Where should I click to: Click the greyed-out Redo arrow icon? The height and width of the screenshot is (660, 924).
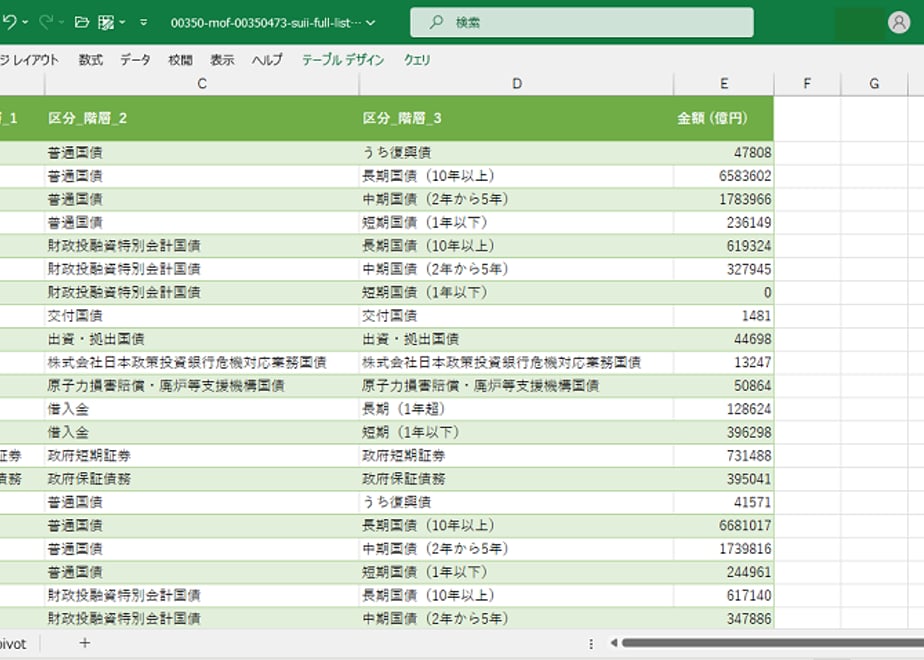45,22
